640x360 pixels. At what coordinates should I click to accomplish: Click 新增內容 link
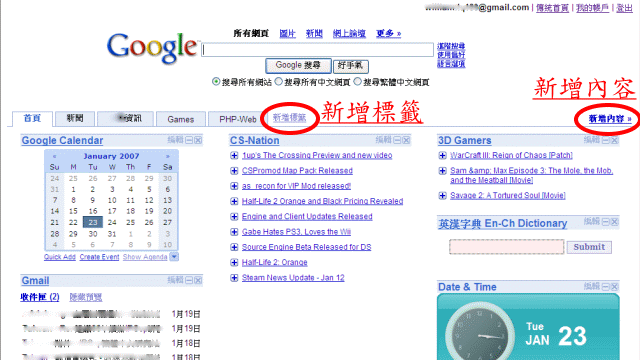(610, 119)
